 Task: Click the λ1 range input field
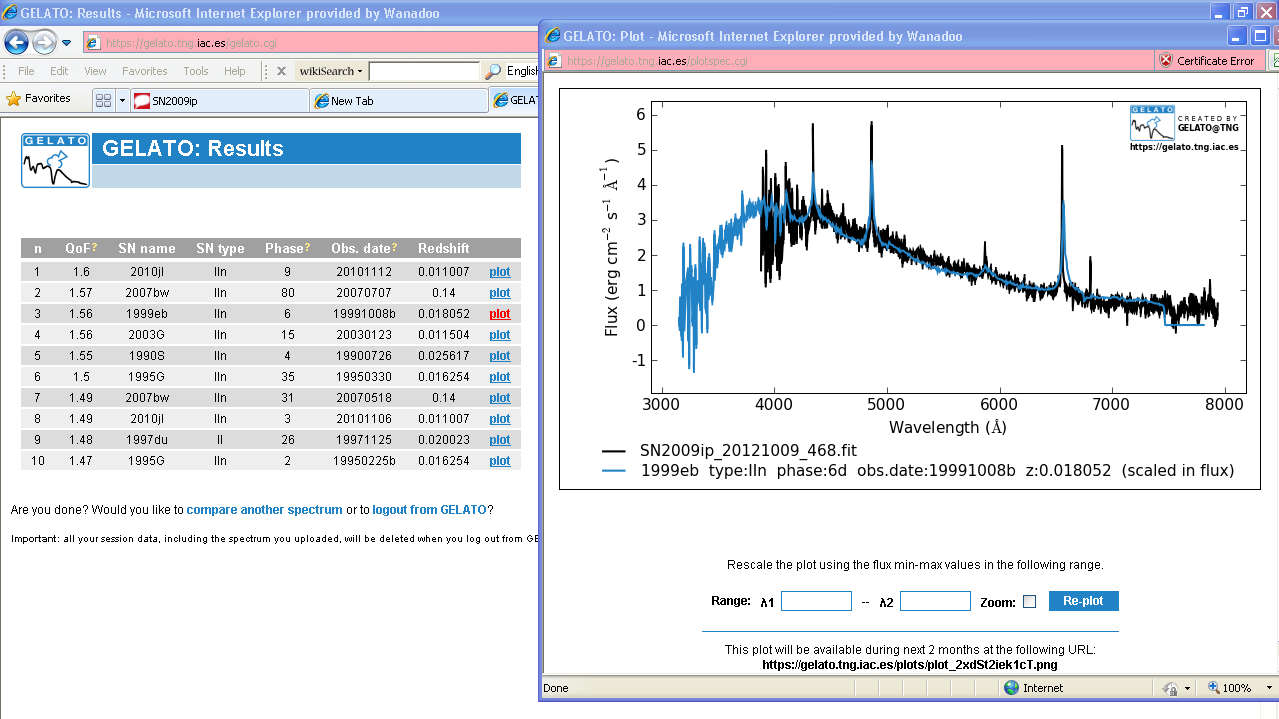816,602
